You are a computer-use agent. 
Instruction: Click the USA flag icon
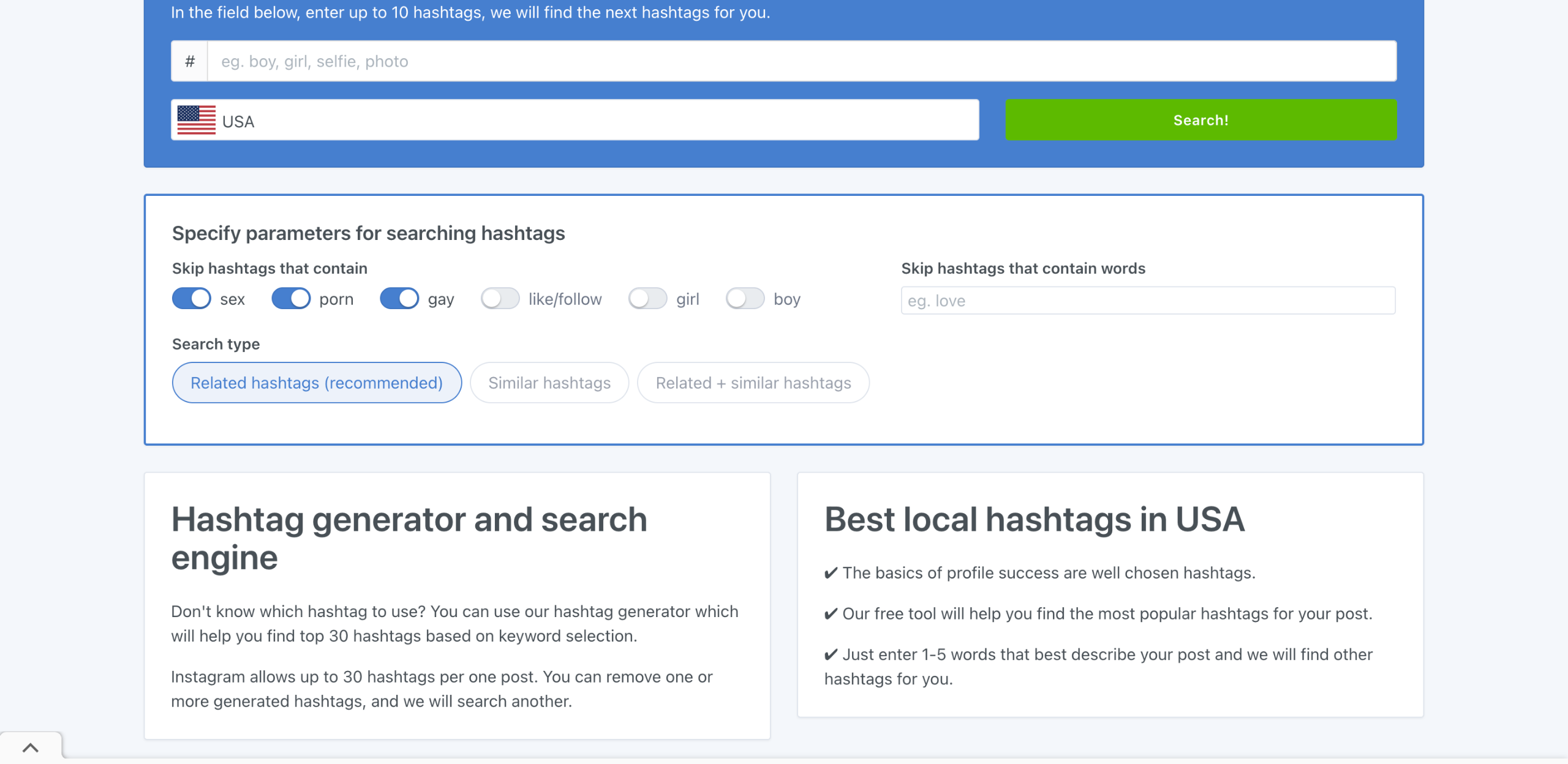[196, 120]
